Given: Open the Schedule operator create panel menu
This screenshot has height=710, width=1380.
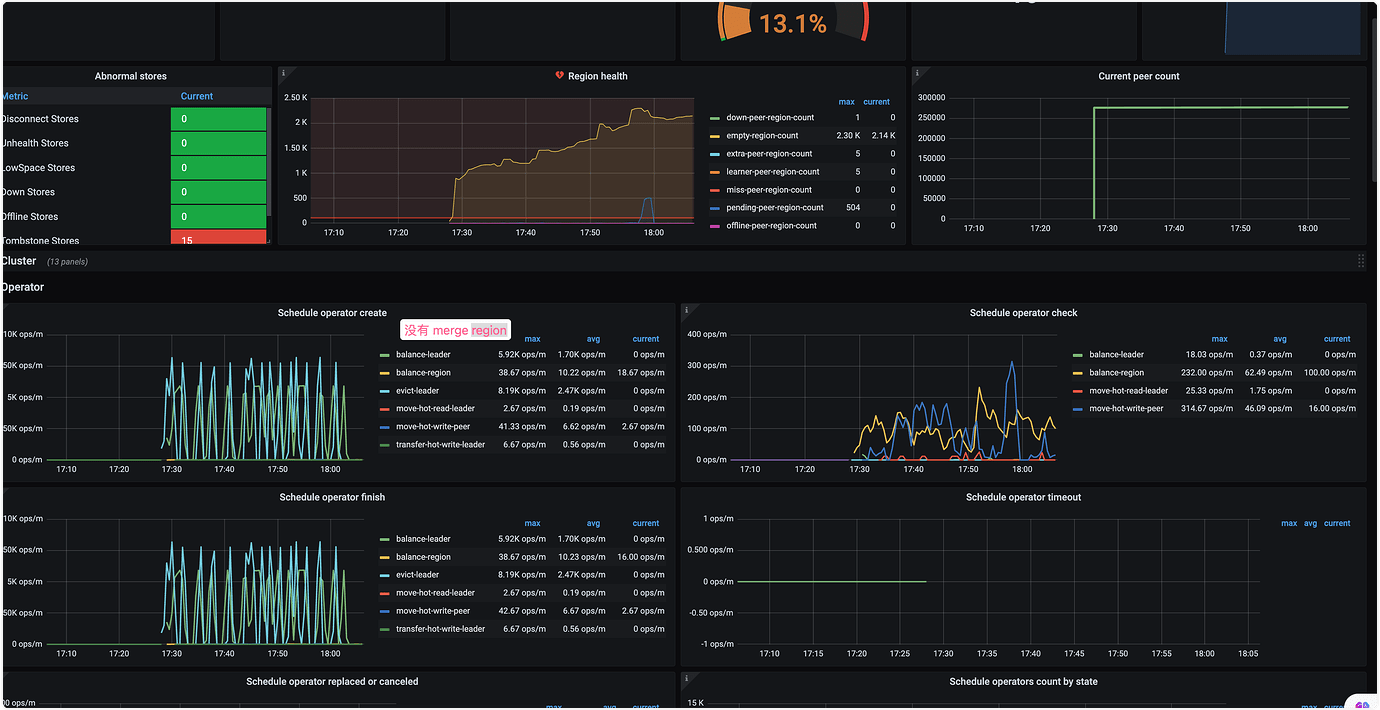Looking at the screenshot, I should (332, 313).
